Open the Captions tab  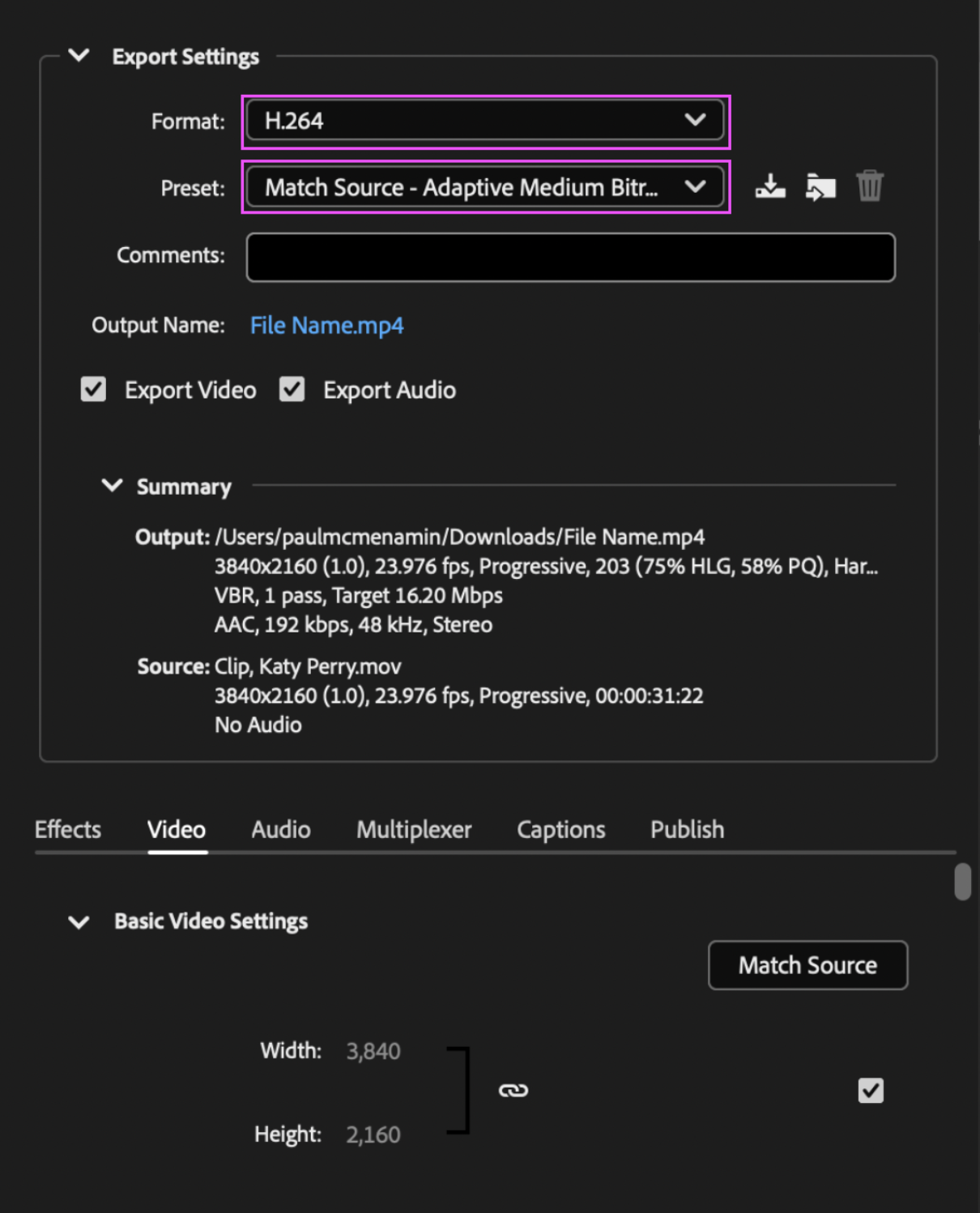[560, 829]
